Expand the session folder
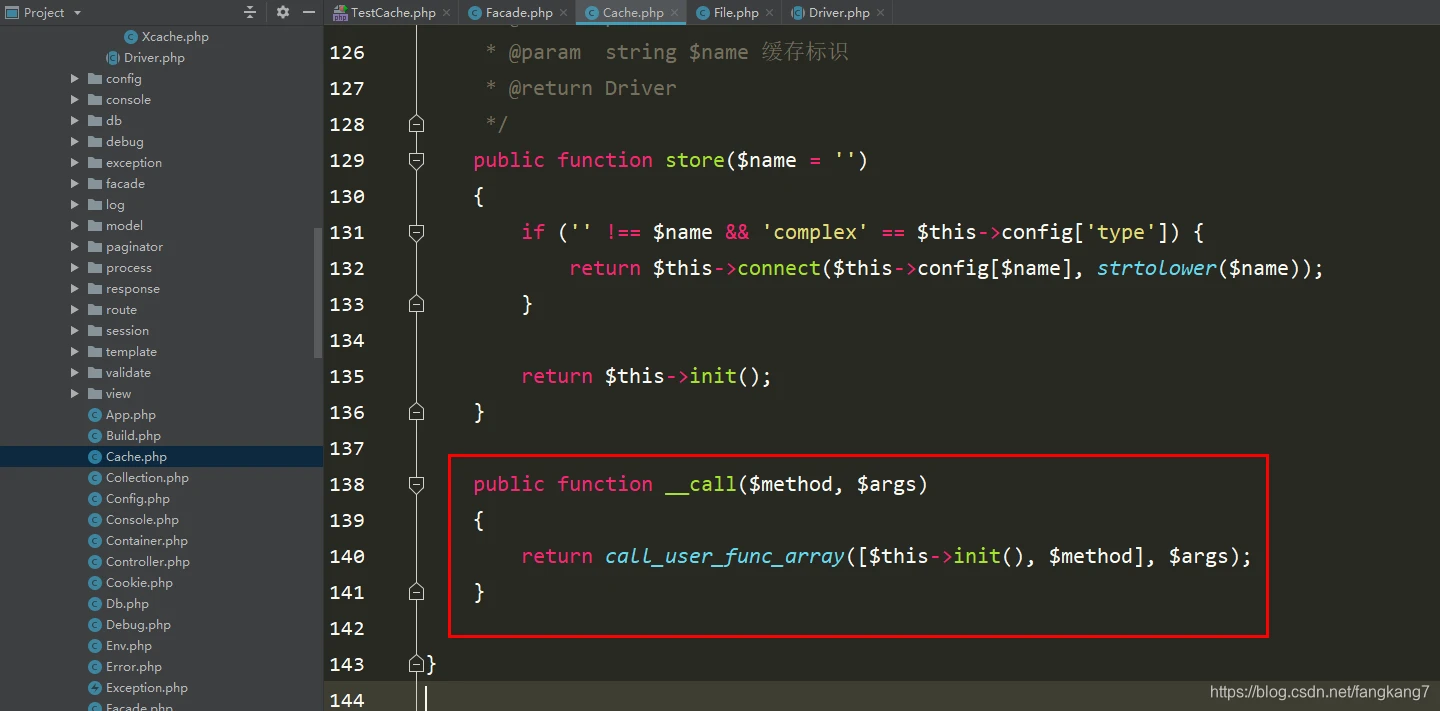1440x711 pixels. (75, 331)
